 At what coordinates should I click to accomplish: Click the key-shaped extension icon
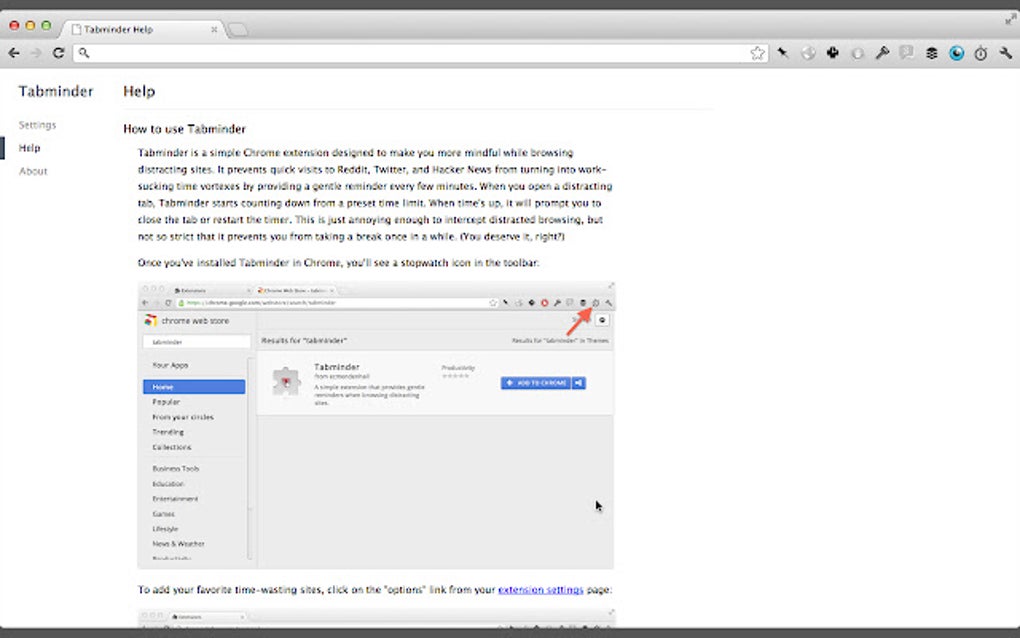[880, 53]
